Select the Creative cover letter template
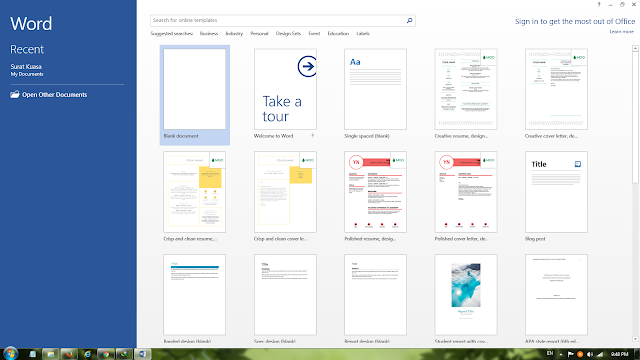640x360 pixels. (556, 89)
